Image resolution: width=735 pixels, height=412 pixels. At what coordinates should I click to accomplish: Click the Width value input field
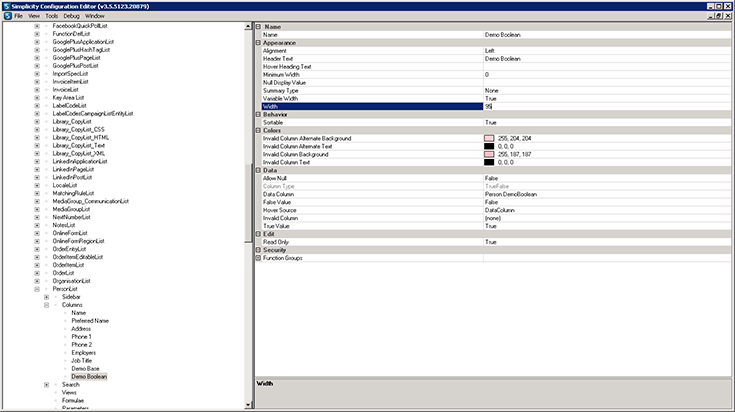607,106
